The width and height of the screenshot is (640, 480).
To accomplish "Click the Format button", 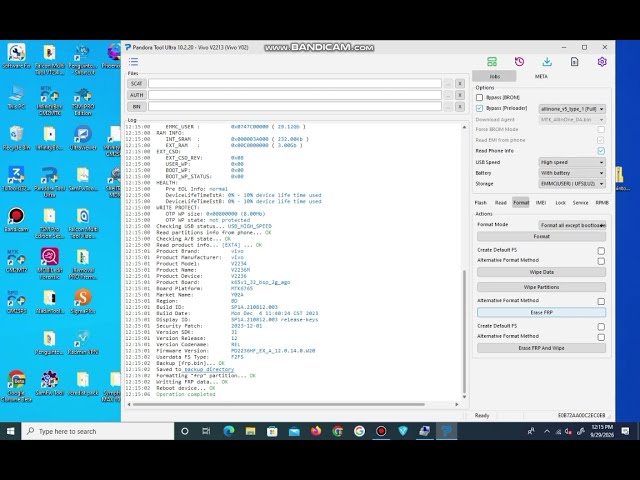I will (541, 236).
